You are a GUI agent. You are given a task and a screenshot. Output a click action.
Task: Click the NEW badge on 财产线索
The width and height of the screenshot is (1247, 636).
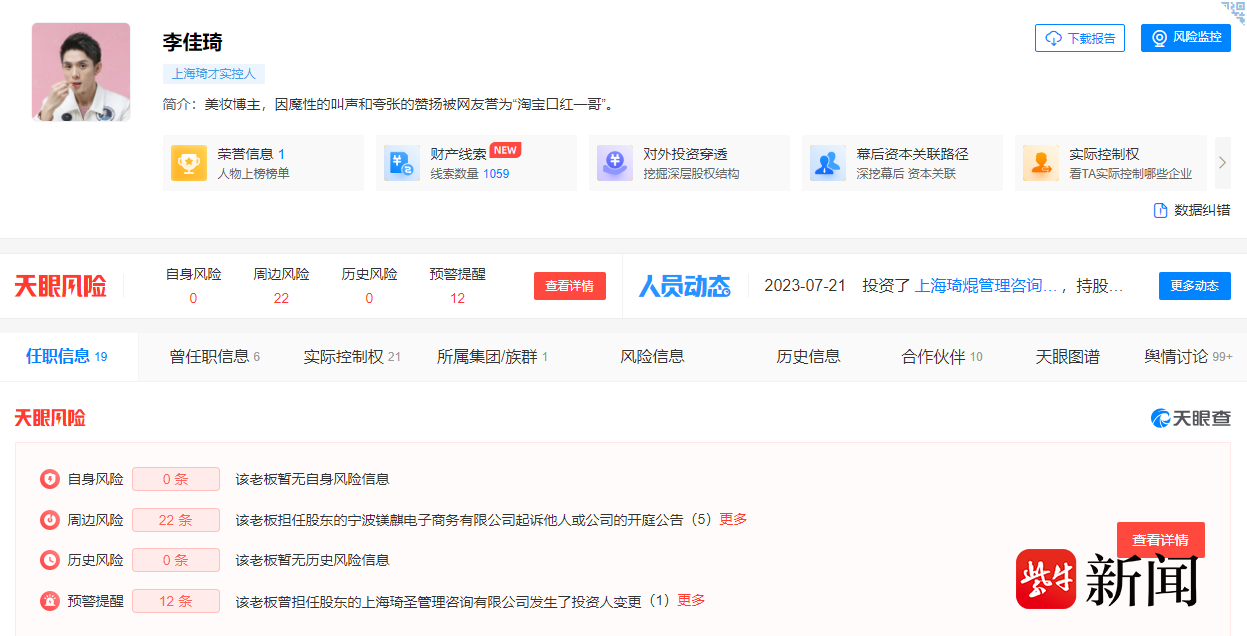click(505, 150)
